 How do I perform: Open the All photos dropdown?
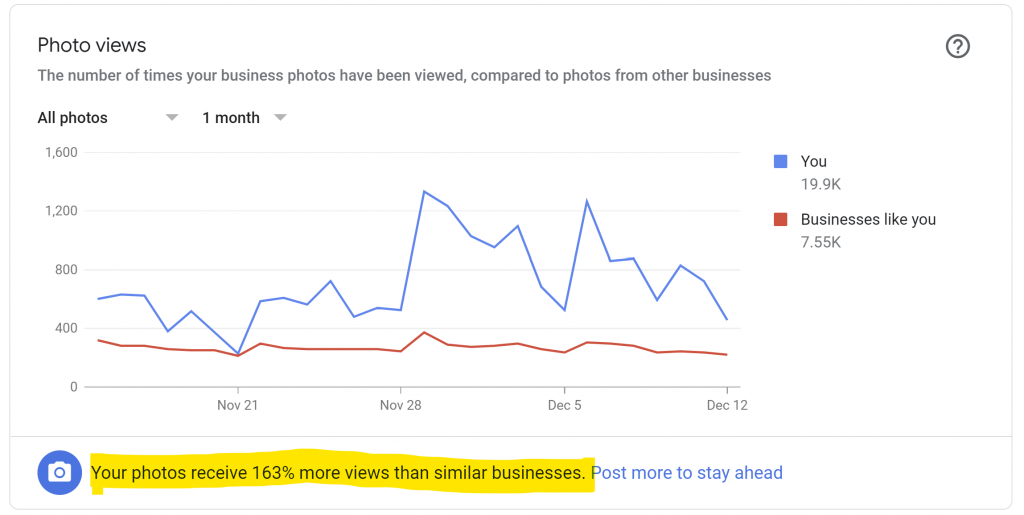point(73,118)
